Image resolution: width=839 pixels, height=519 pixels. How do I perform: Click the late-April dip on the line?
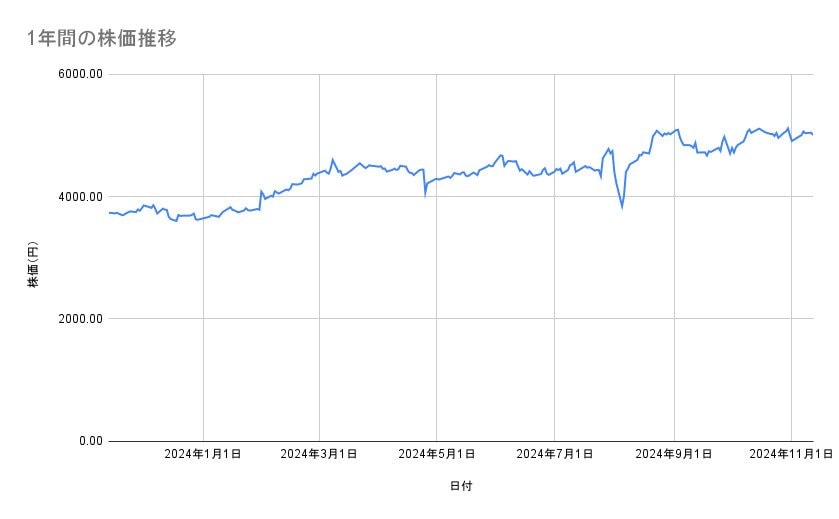click(x=425, y=194)
